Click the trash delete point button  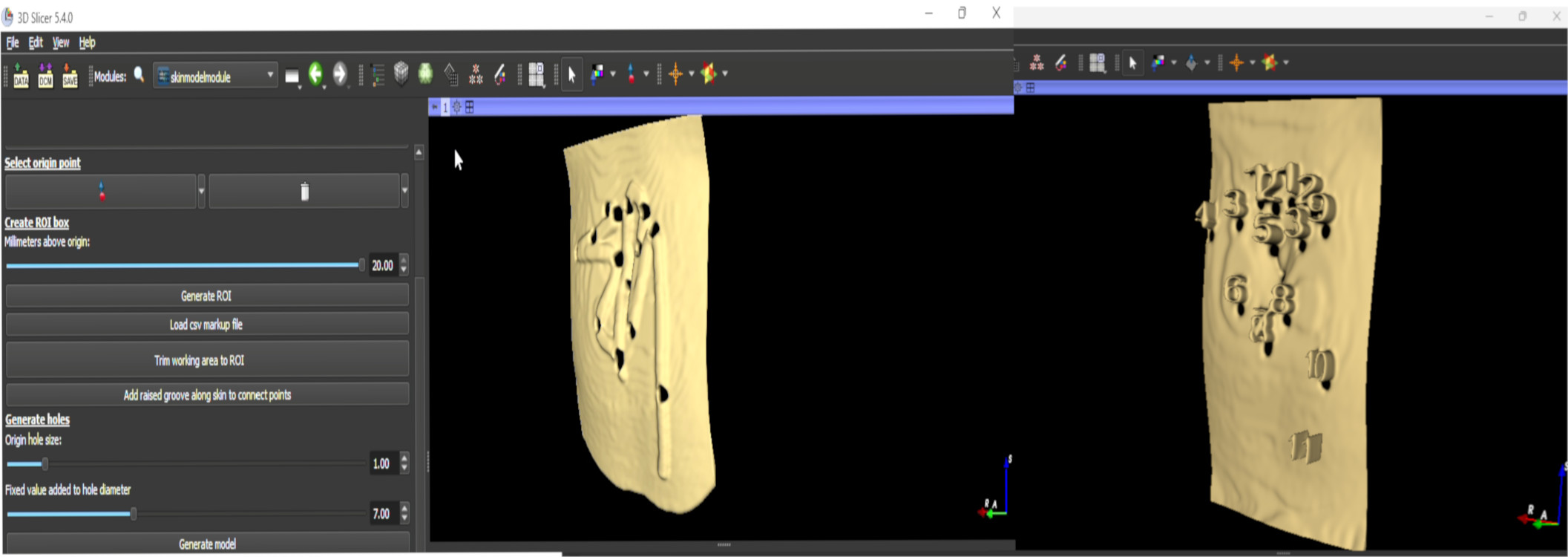point(304,192)
